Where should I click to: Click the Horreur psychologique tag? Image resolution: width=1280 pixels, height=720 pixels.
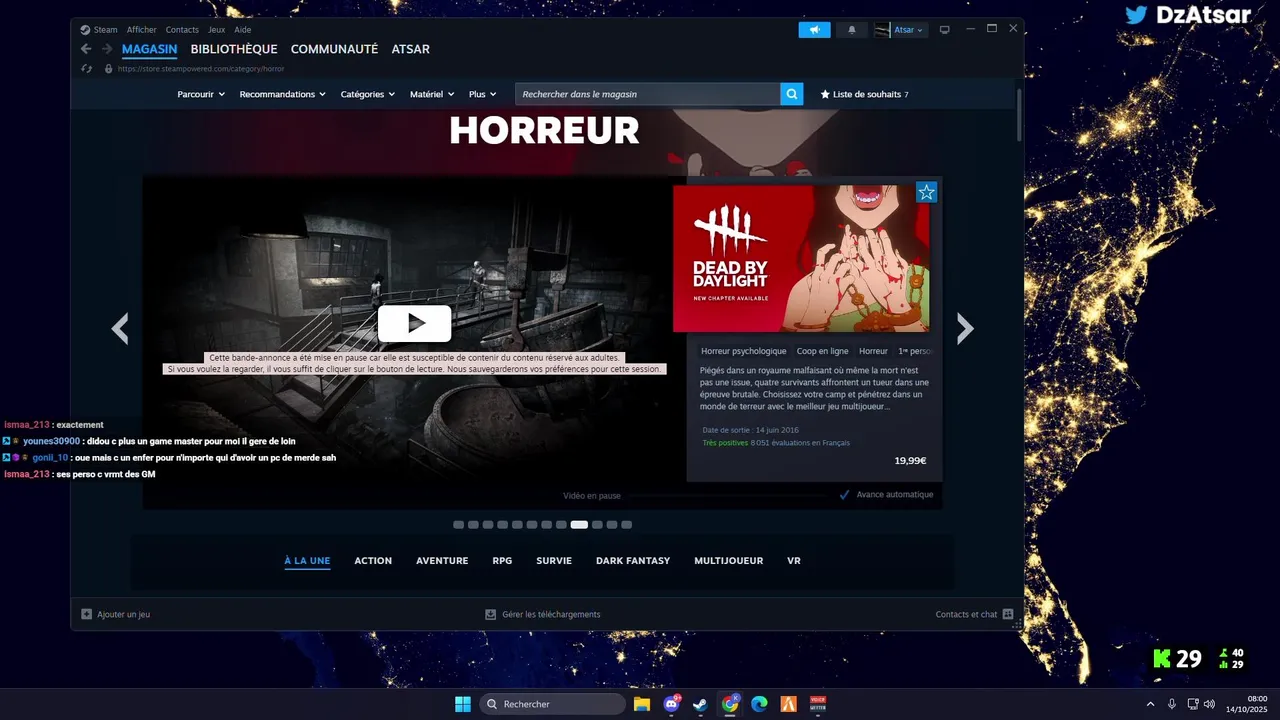click(x=744, y=351)
